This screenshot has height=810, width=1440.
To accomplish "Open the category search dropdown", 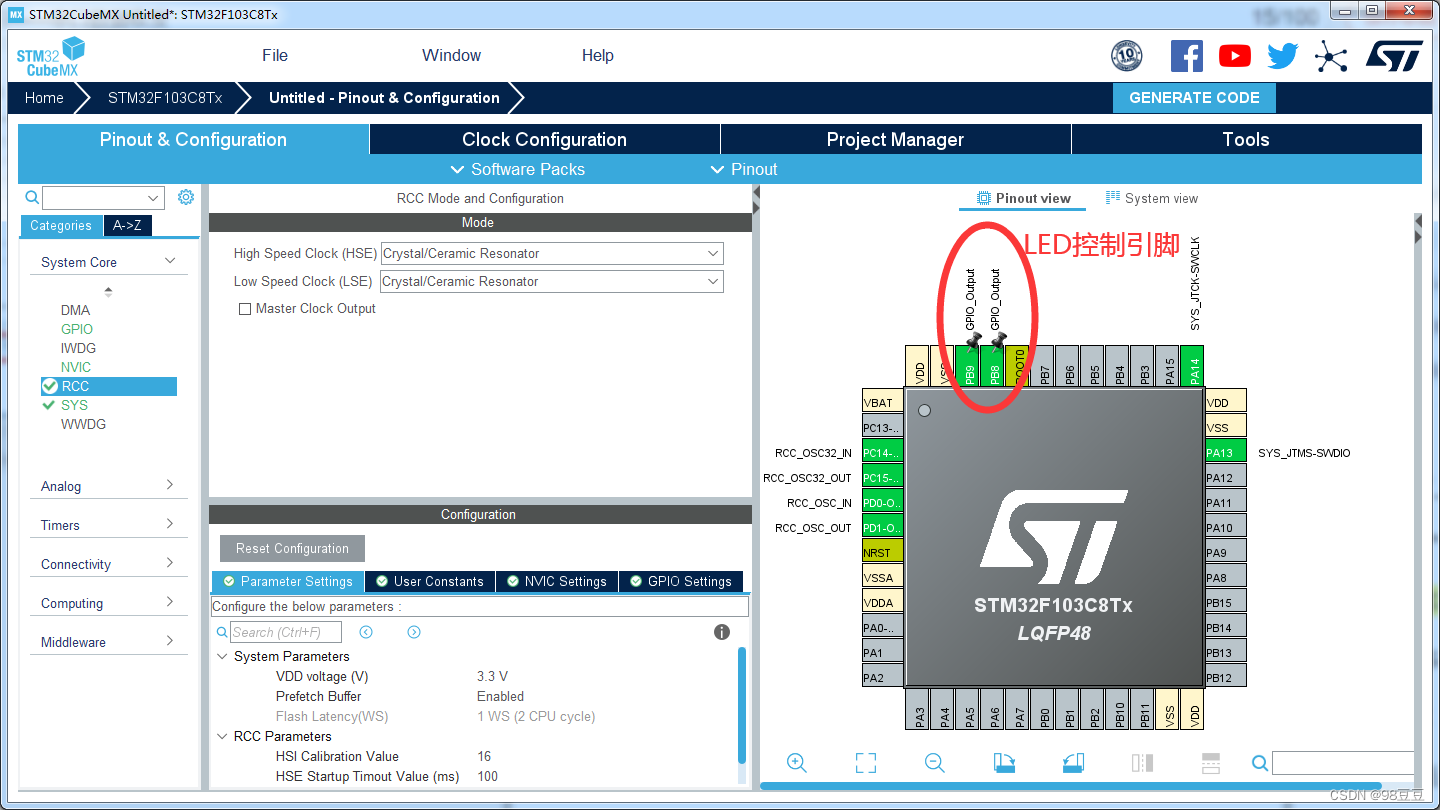I will [103, 198].
